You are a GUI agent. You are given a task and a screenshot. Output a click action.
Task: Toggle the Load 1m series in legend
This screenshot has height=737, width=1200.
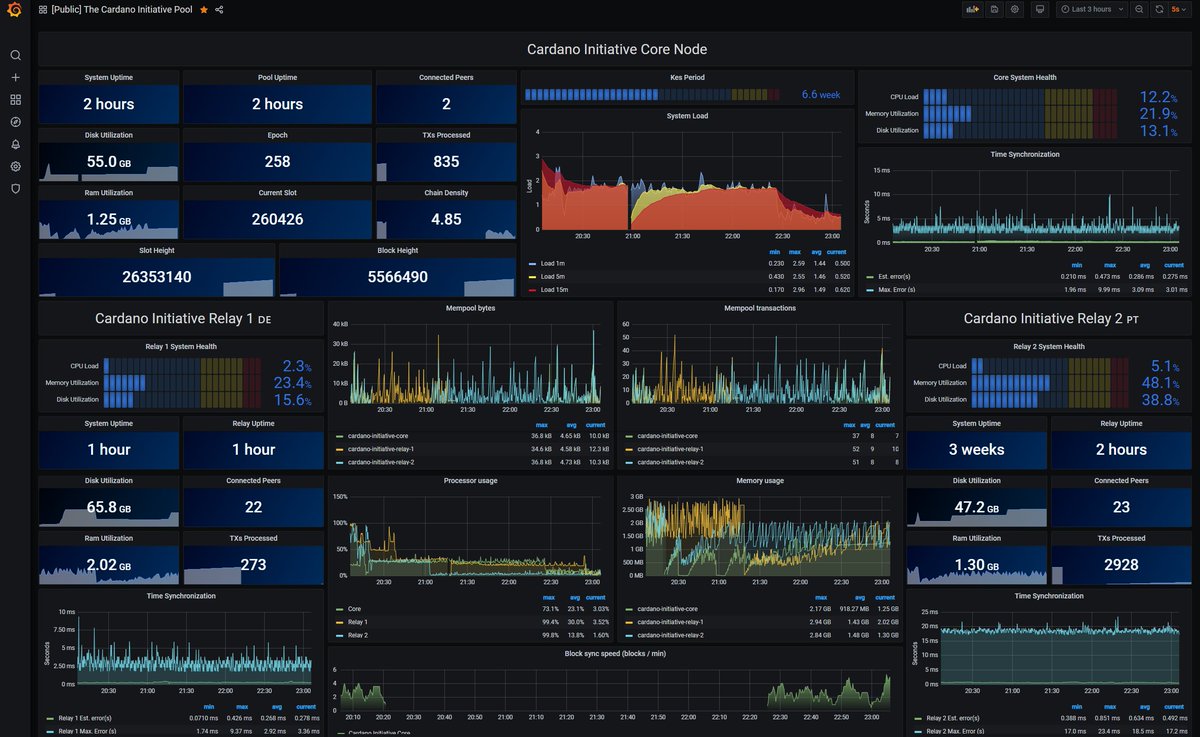click(x=551, y=264)
